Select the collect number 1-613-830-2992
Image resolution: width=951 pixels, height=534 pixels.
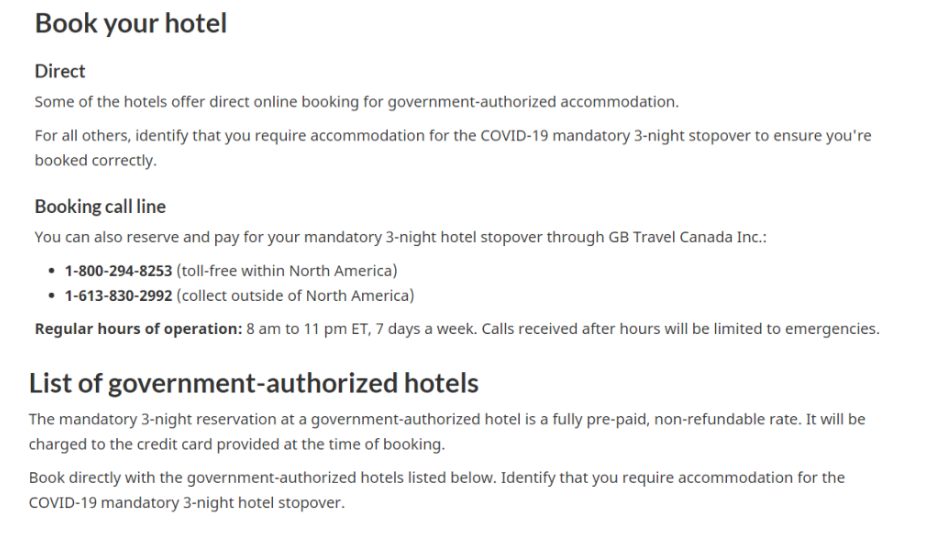pyautogui.click(x=118, y=296)
